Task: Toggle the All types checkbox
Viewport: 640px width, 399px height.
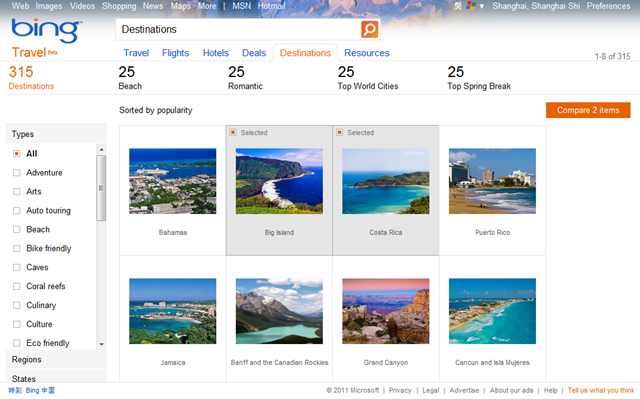Action: pyautogui.click(x=17, y=154)
